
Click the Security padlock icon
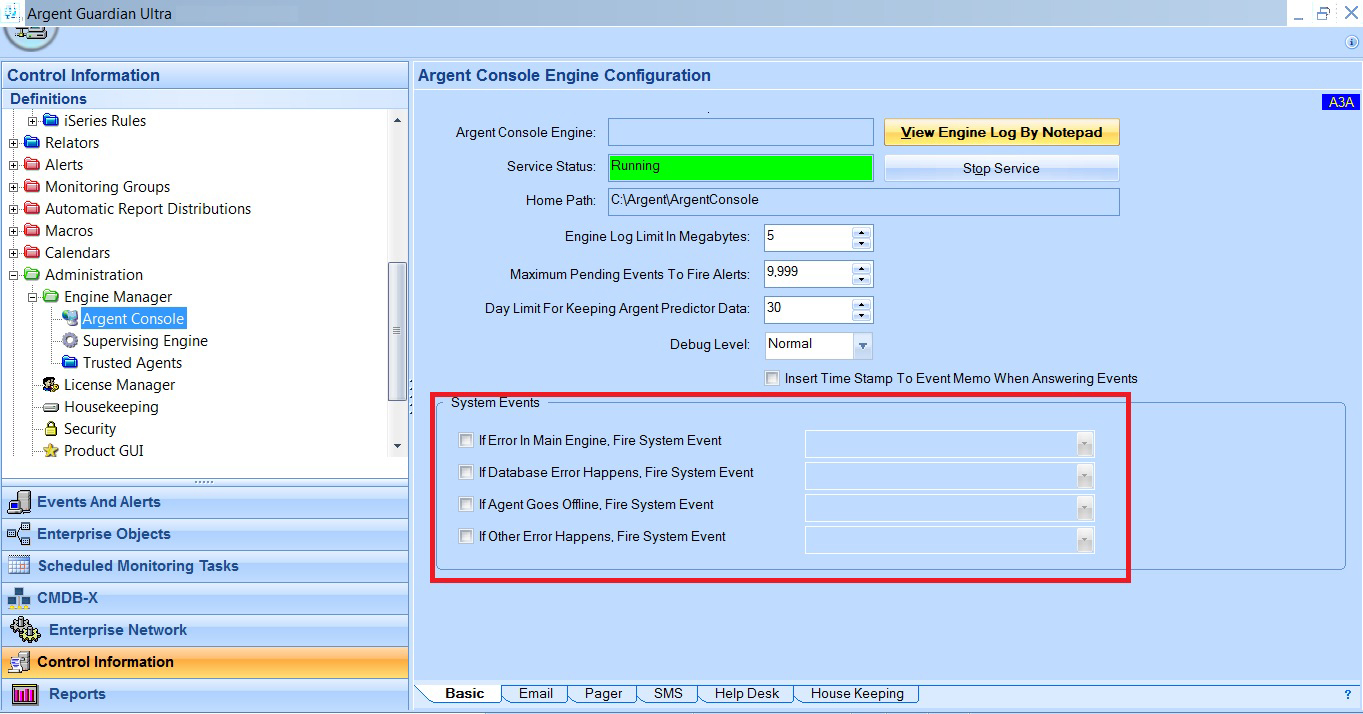(x=51, y=429)
